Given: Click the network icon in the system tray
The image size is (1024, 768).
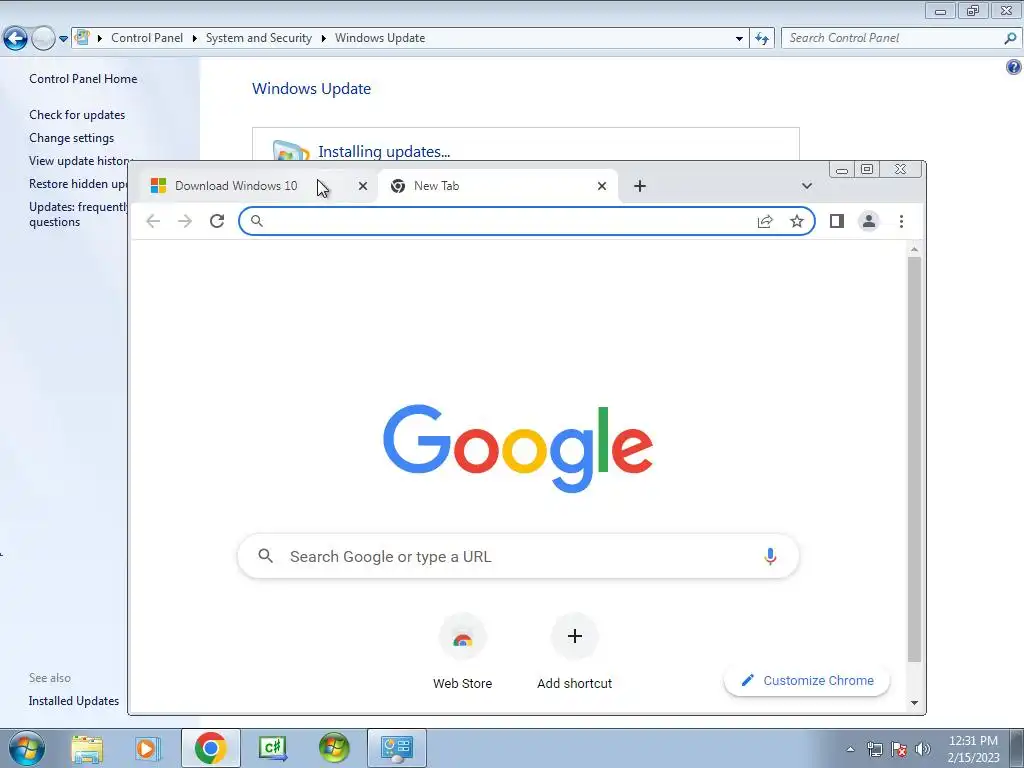Looking at the screenshot, I should [x=875, y=749].
